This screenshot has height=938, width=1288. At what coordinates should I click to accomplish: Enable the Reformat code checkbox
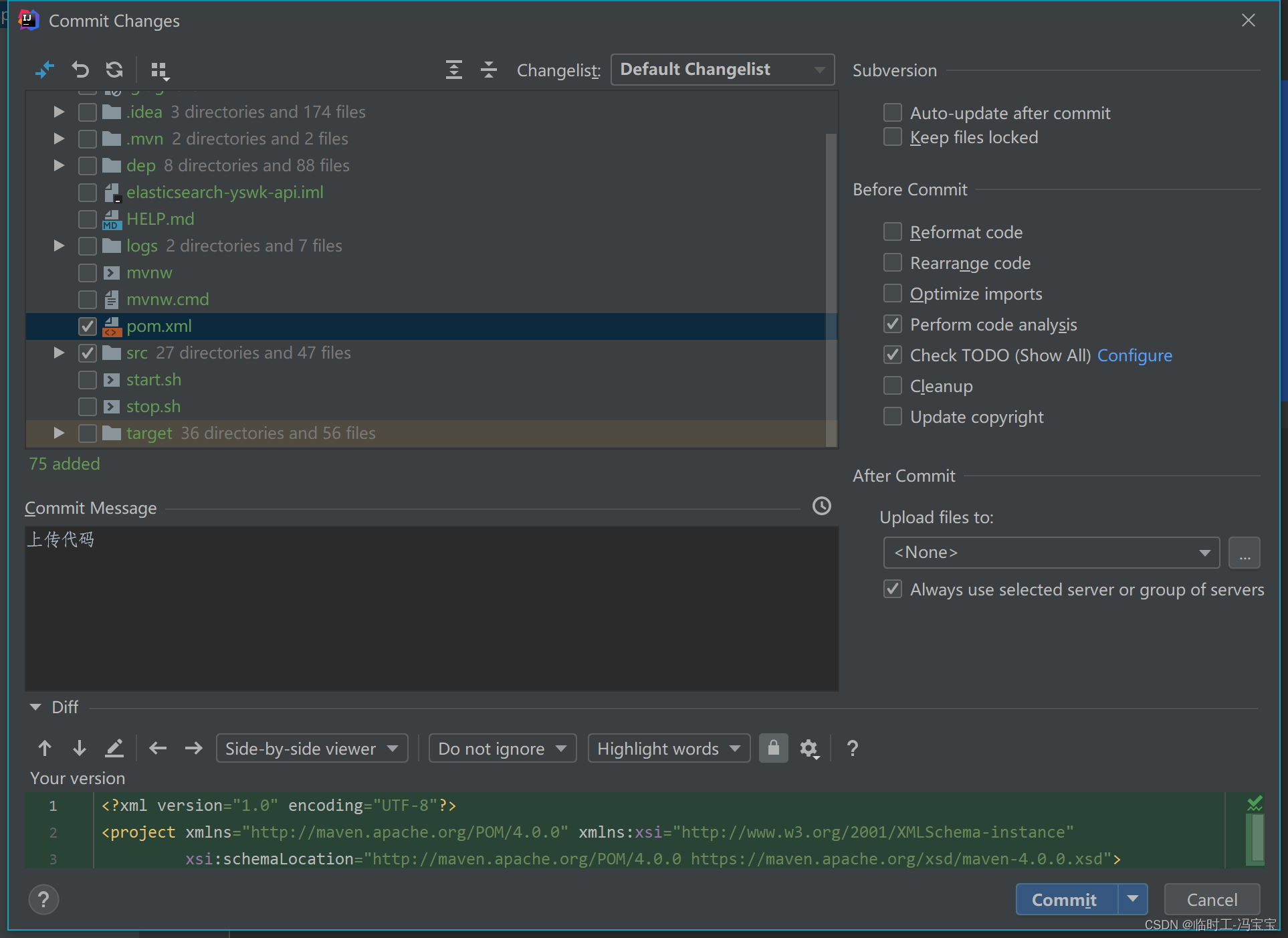pos(894,231)
